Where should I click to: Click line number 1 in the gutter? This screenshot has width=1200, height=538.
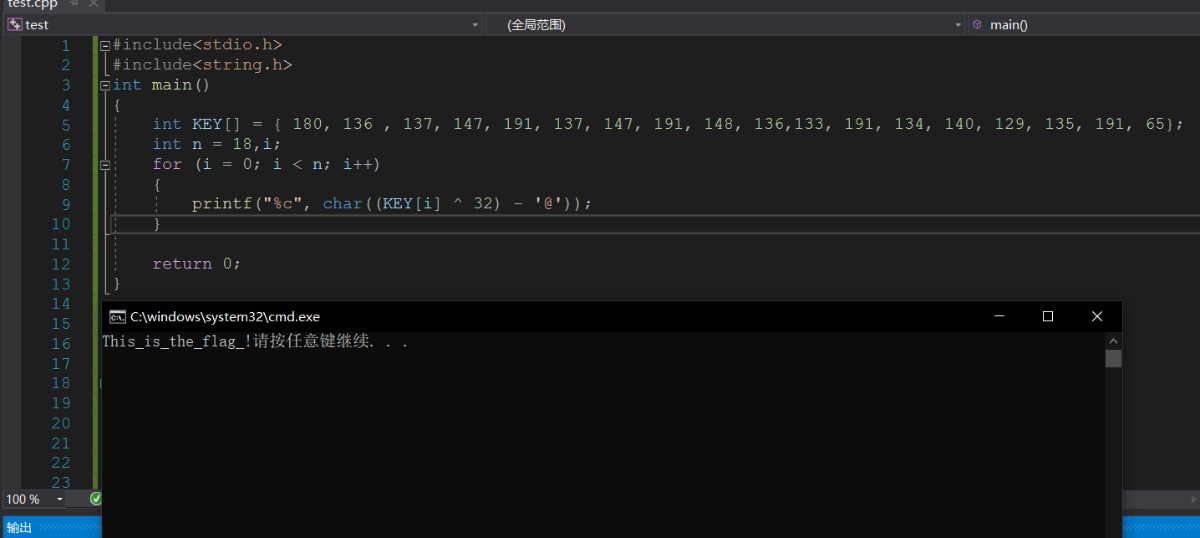[x=65, y=45]
